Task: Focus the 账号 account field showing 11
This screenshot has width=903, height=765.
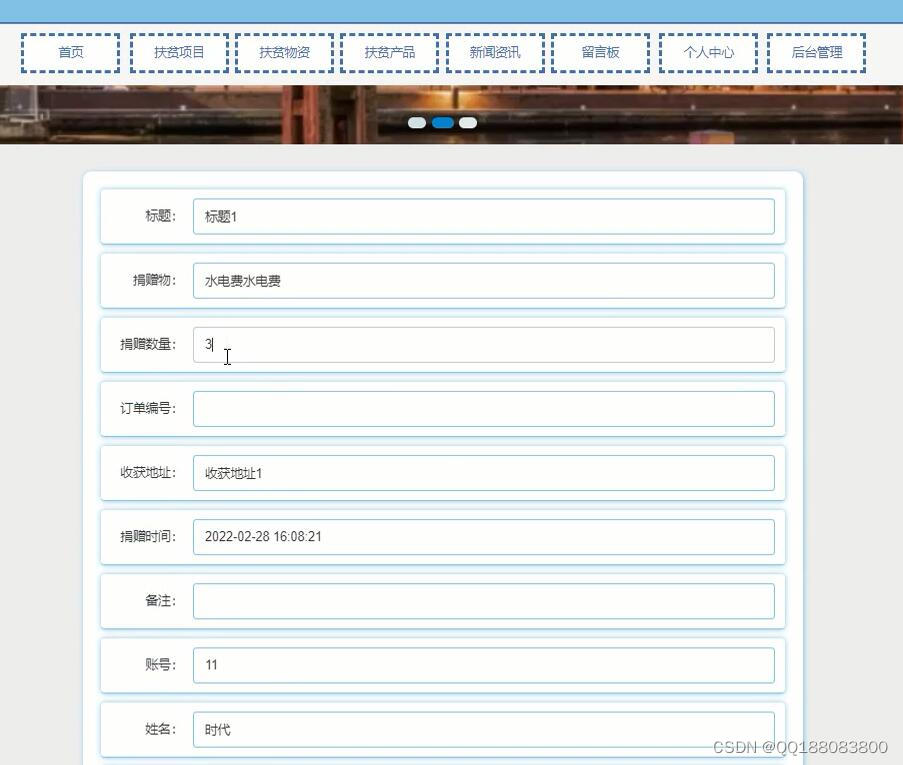Action: [484, 664]
